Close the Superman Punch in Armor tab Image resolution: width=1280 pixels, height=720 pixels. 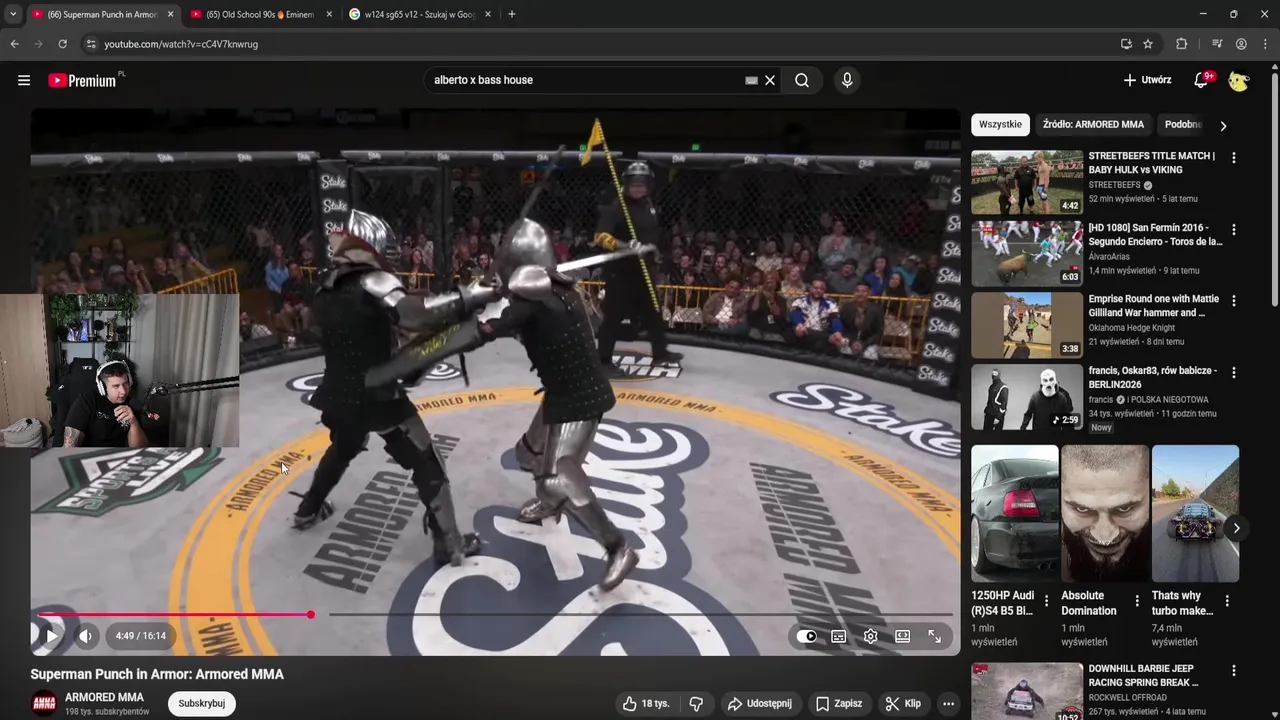[x=170, y=14]
